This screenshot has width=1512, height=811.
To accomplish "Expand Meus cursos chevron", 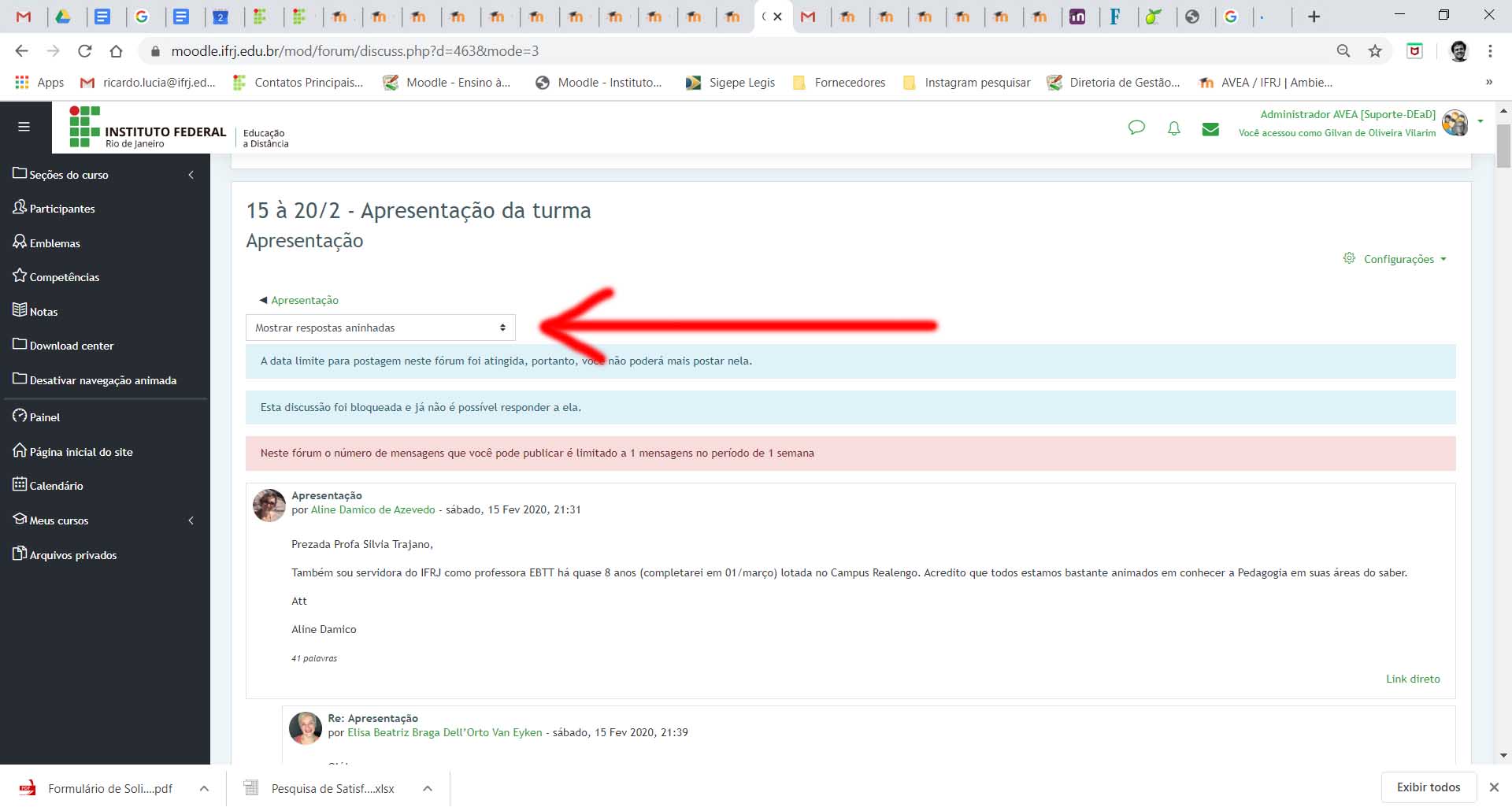I will coord(191,520).
